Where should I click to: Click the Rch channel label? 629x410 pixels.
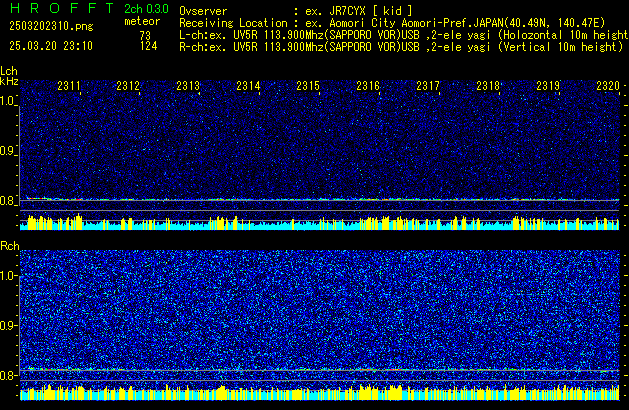click(10, 246)
